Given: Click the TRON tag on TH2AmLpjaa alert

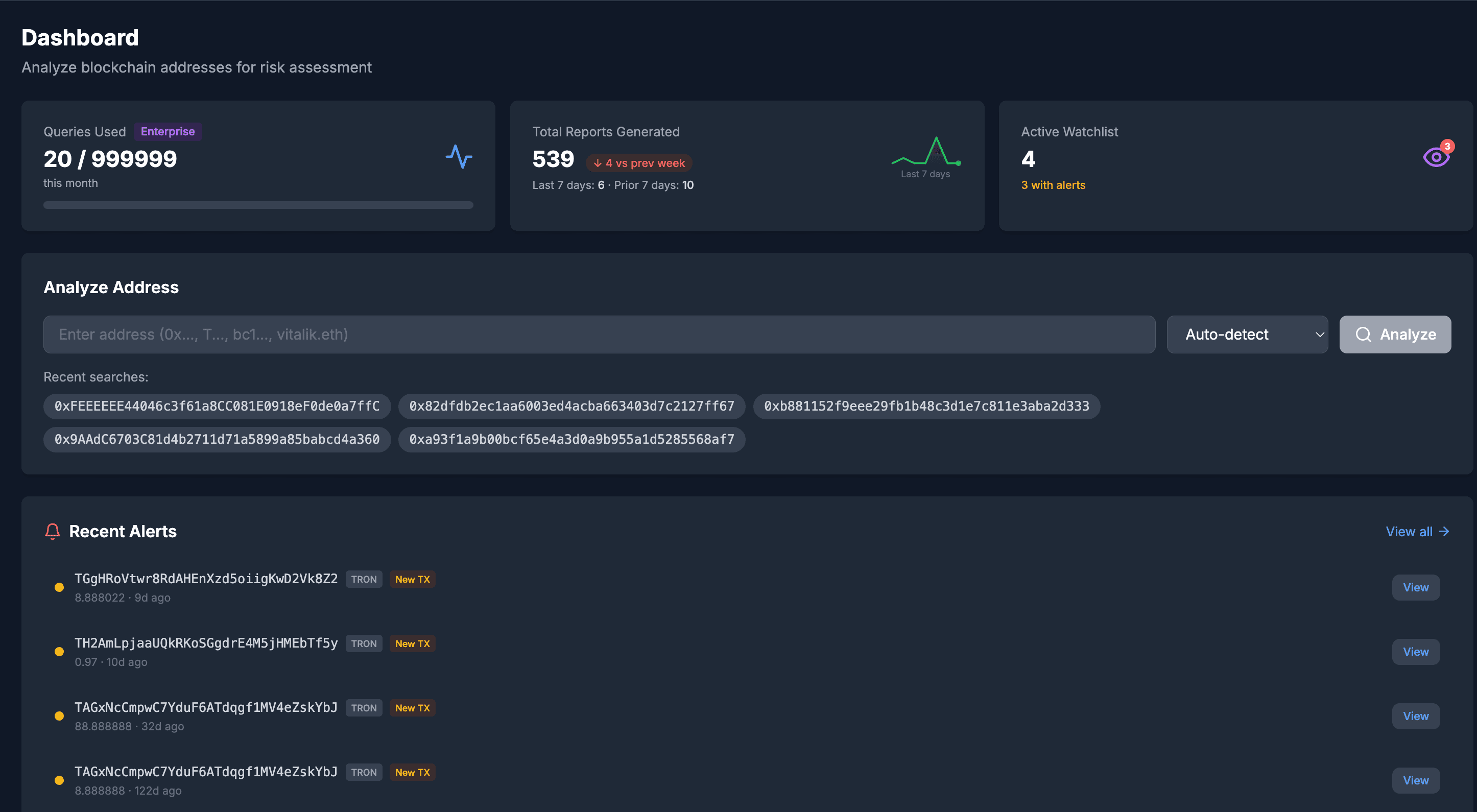Looking at the screenshot, I should pyautogui.click(x=364, y=643).
